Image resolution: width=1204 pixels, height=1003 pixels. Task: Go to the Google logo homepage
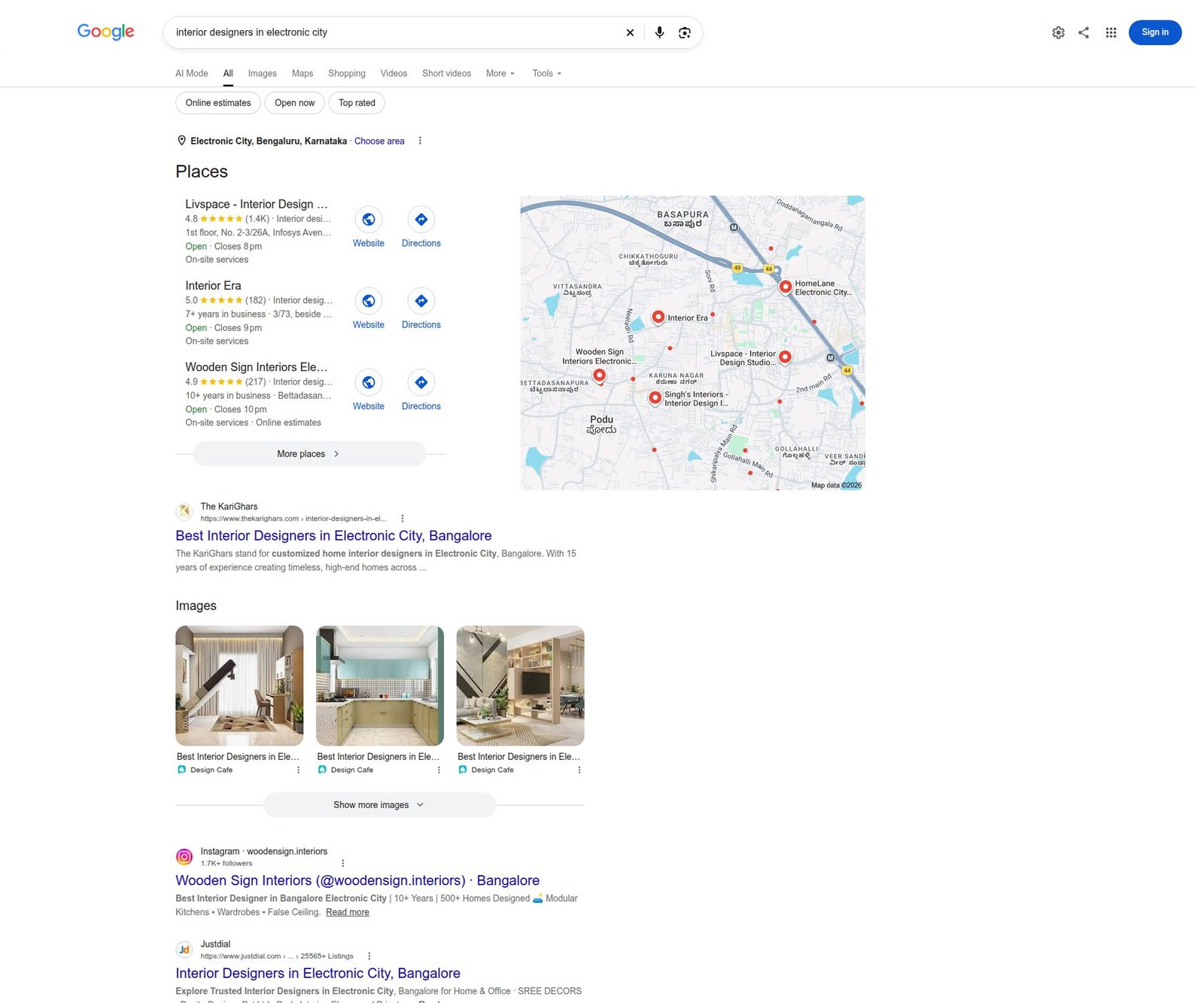[x=105, y=32]
